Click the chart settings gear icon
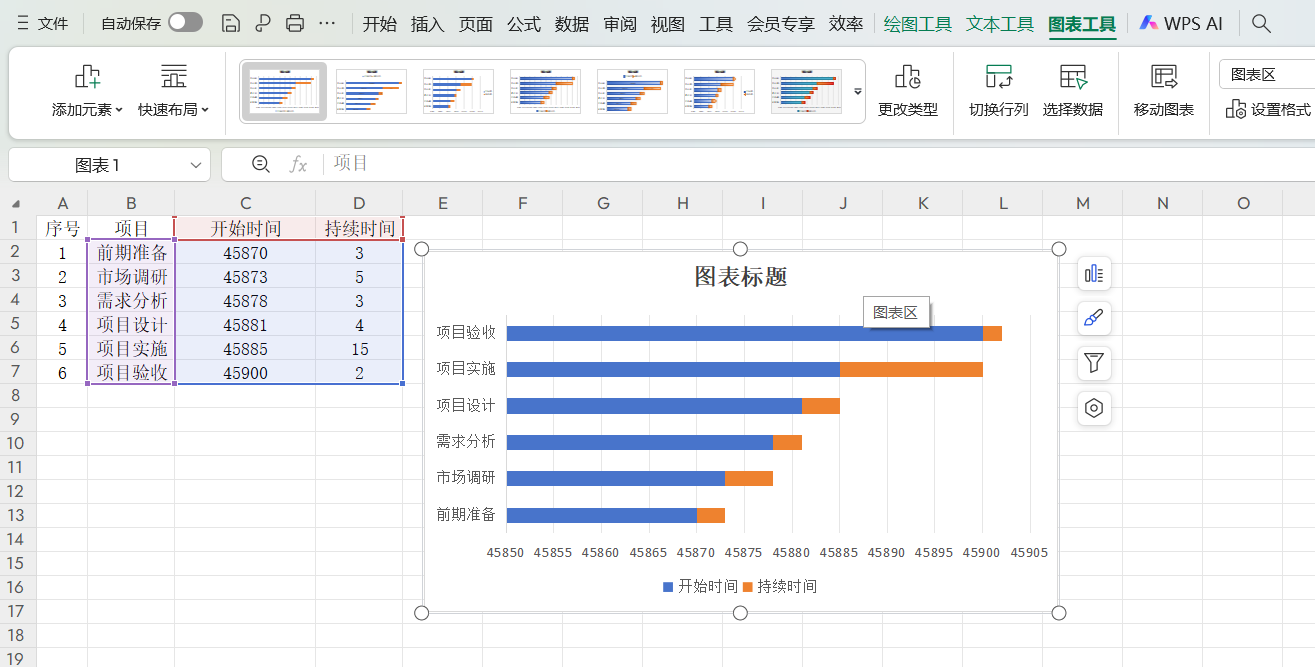This screenshot has height=667, width=1315. (x=1094, y=408)
